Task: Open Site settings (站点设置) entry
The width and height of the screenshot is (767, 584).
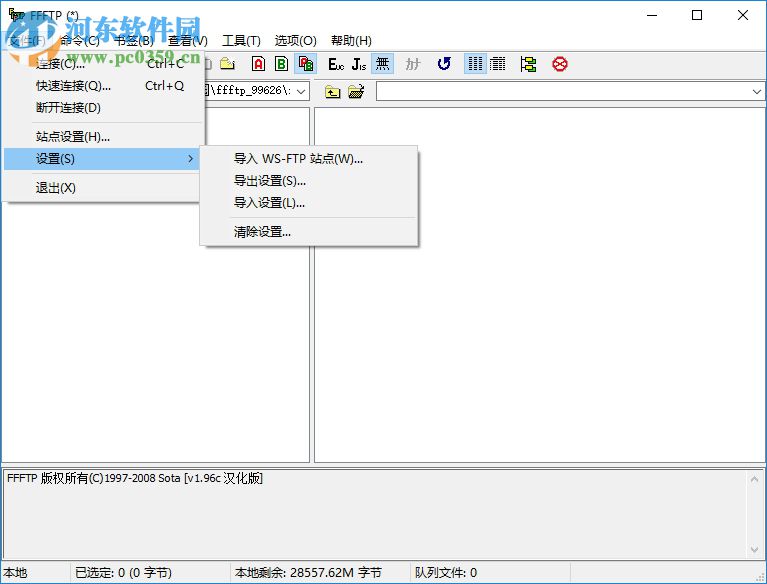Action: (102, 136)
